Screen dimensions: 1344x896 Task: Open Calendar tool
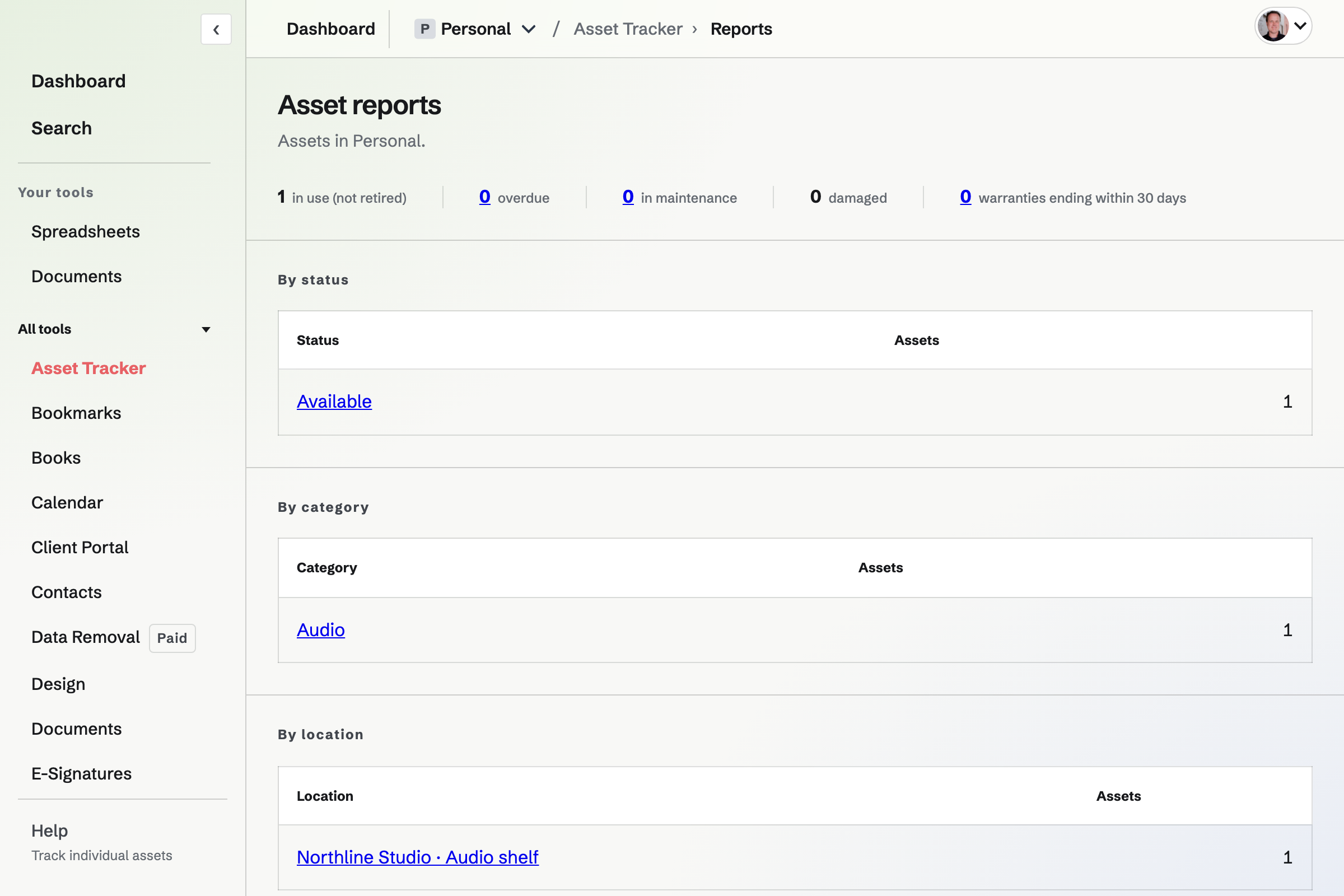click(67, 502)
